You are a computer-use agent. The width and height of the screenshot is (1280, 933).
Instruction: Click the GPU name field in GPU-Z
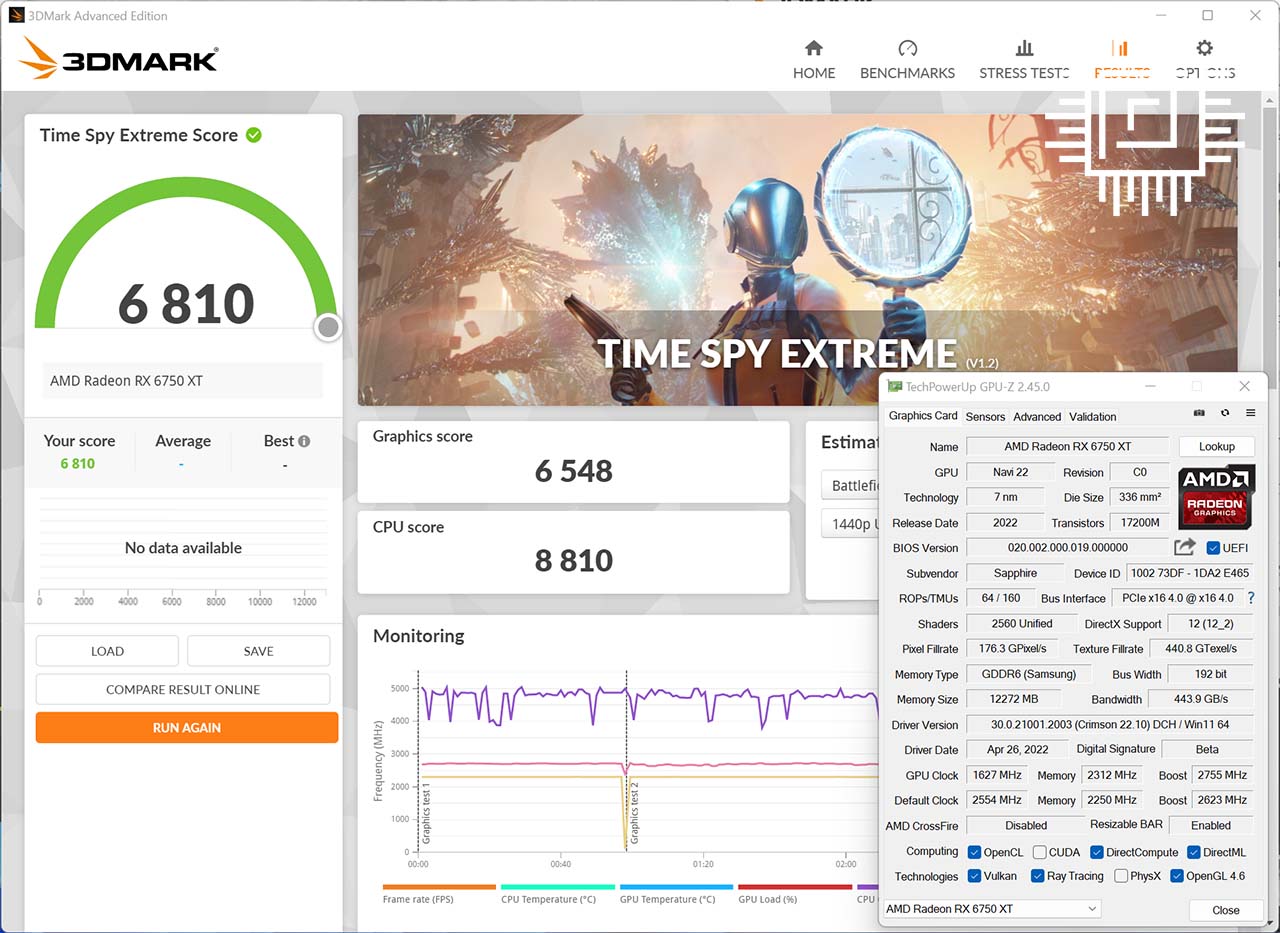click(1067, 447)
